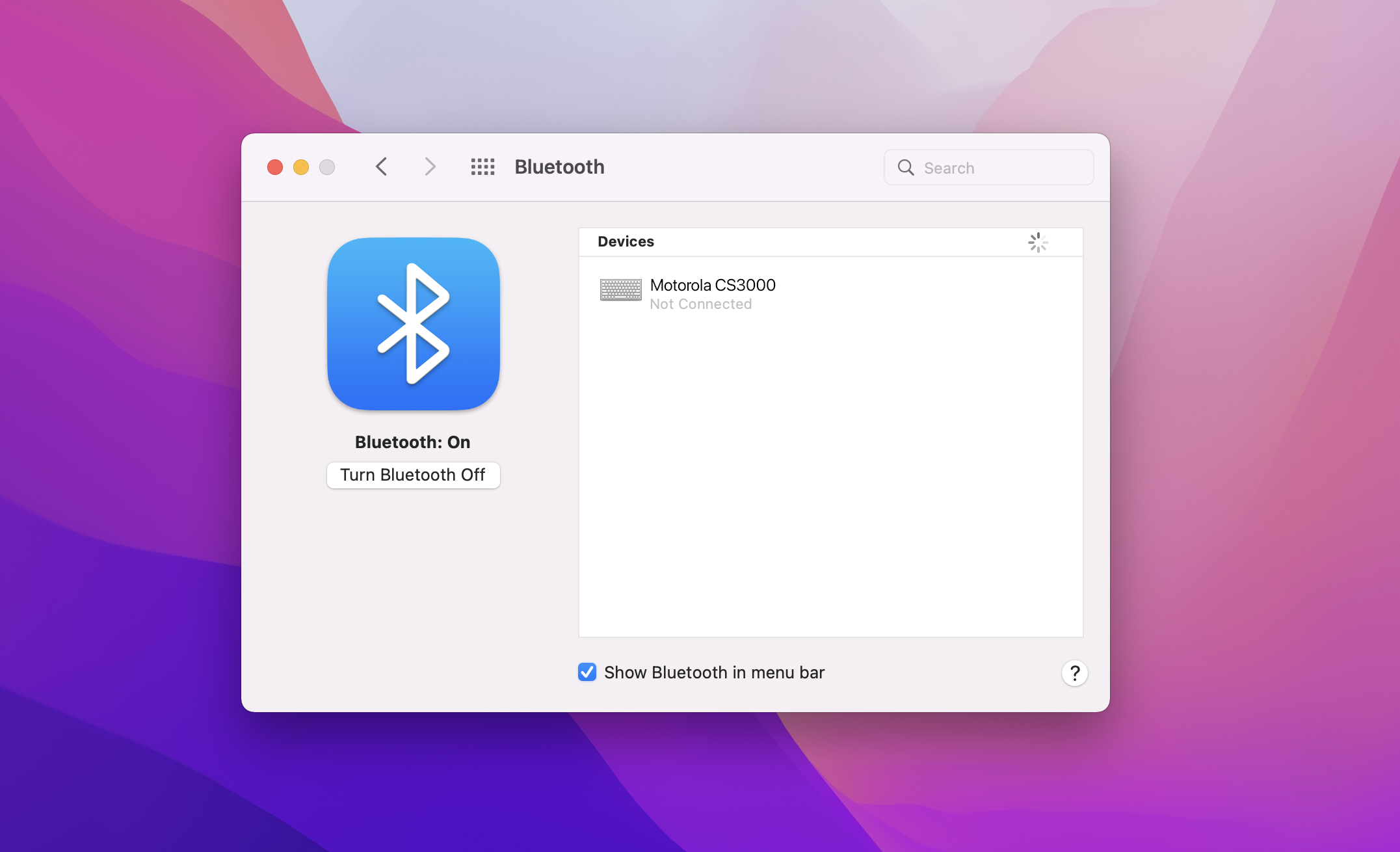This screenshot has height=852, width=1400.
Task: Click empty area of the Devices list
Action: [x=830, y=475]
